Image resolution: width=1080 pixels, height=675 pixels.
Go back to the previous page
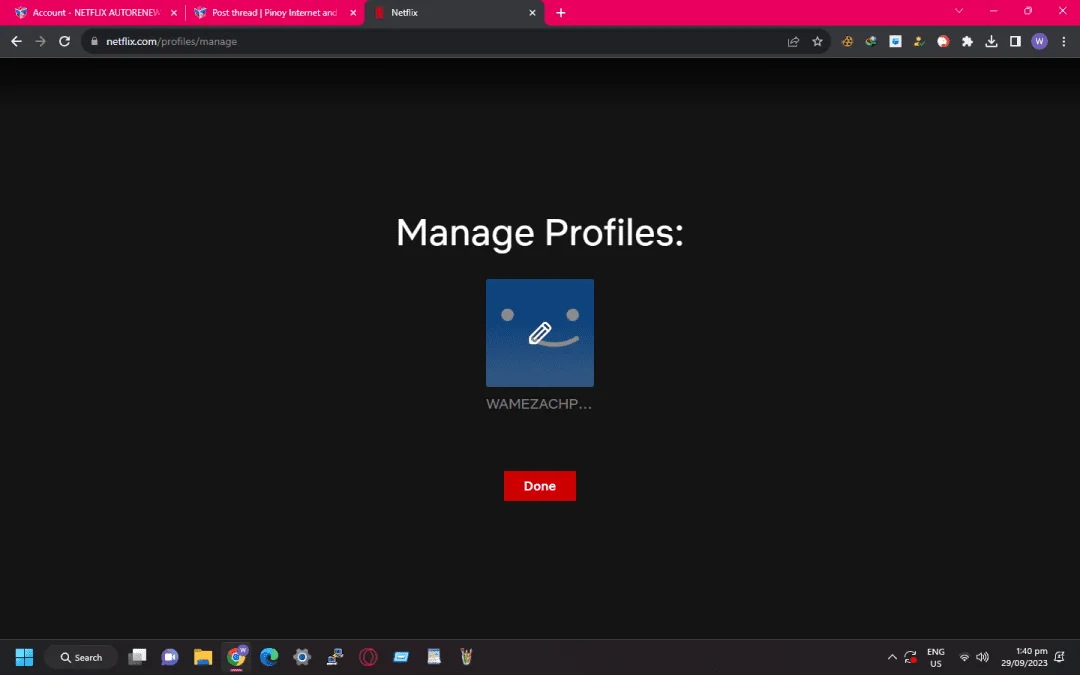point(17,41)
